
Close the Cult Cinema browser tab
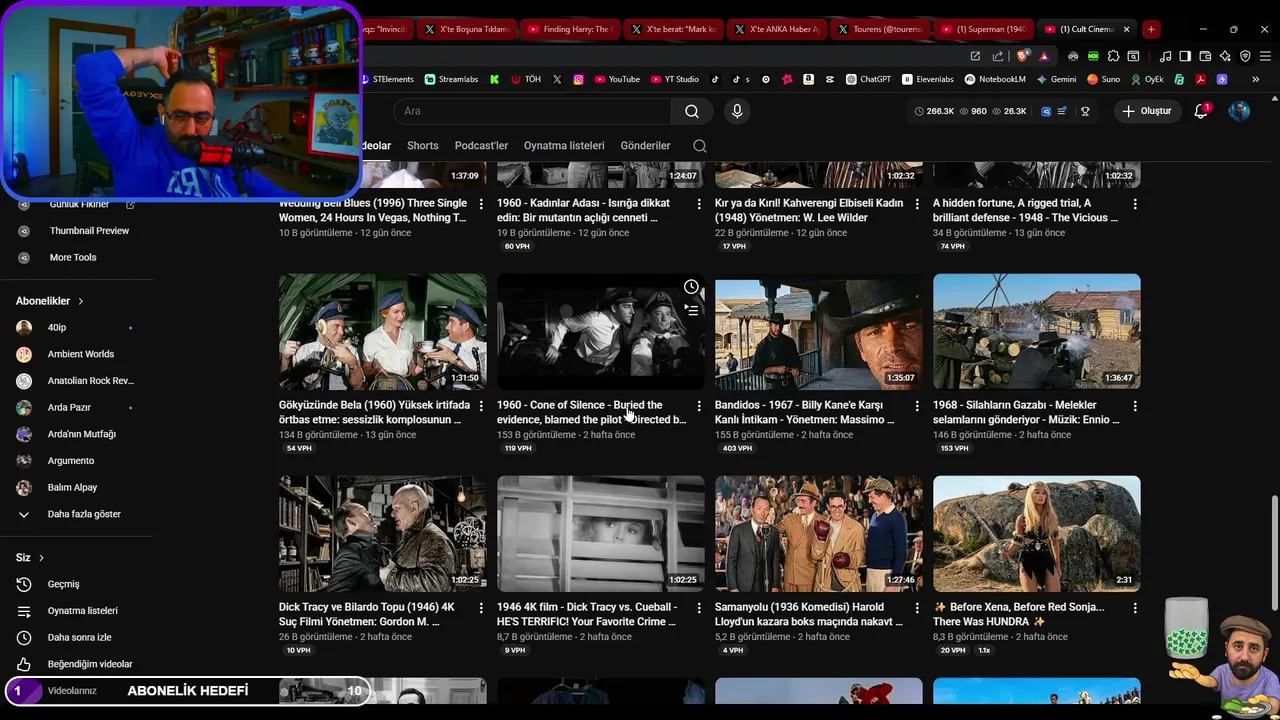(1126, 29)
